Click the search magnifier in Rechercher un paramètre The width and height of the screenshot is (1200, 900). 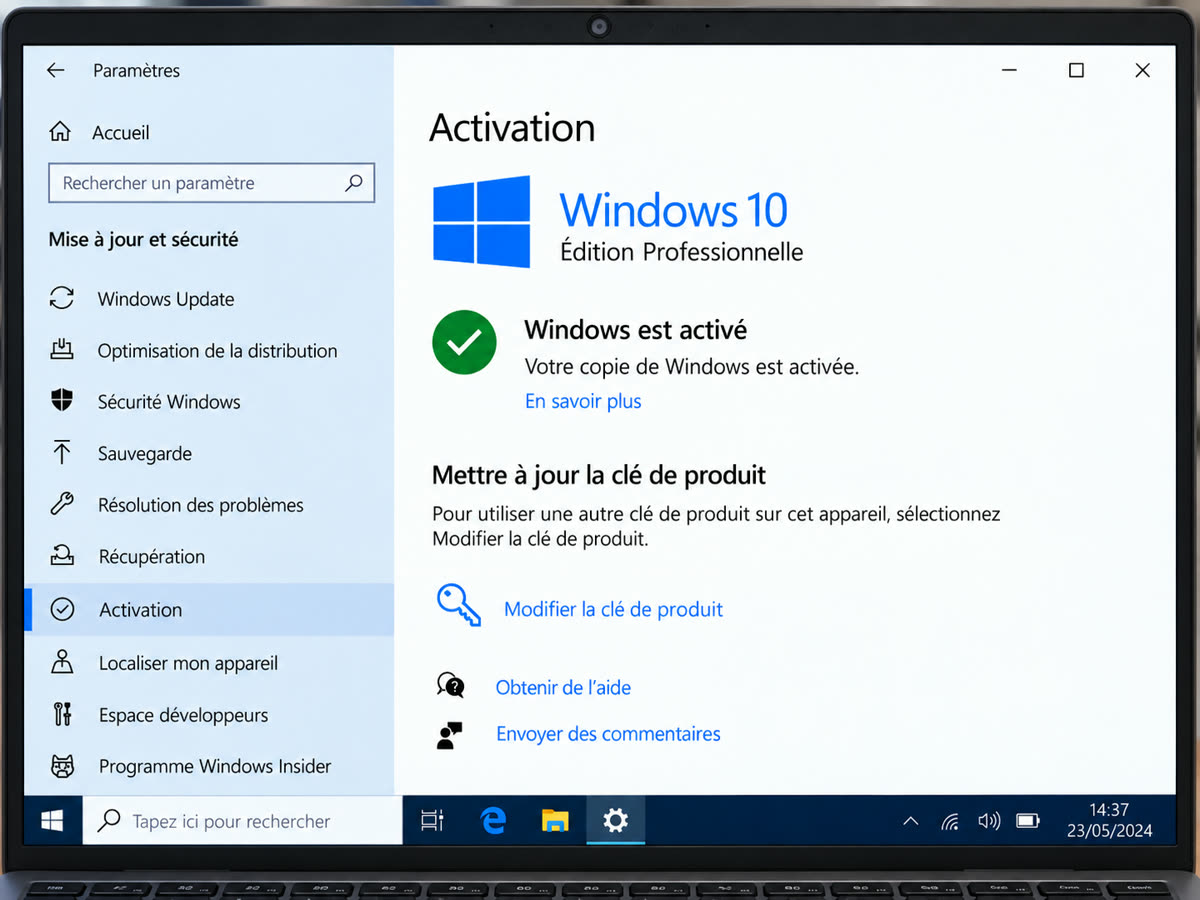coord(354,183)
